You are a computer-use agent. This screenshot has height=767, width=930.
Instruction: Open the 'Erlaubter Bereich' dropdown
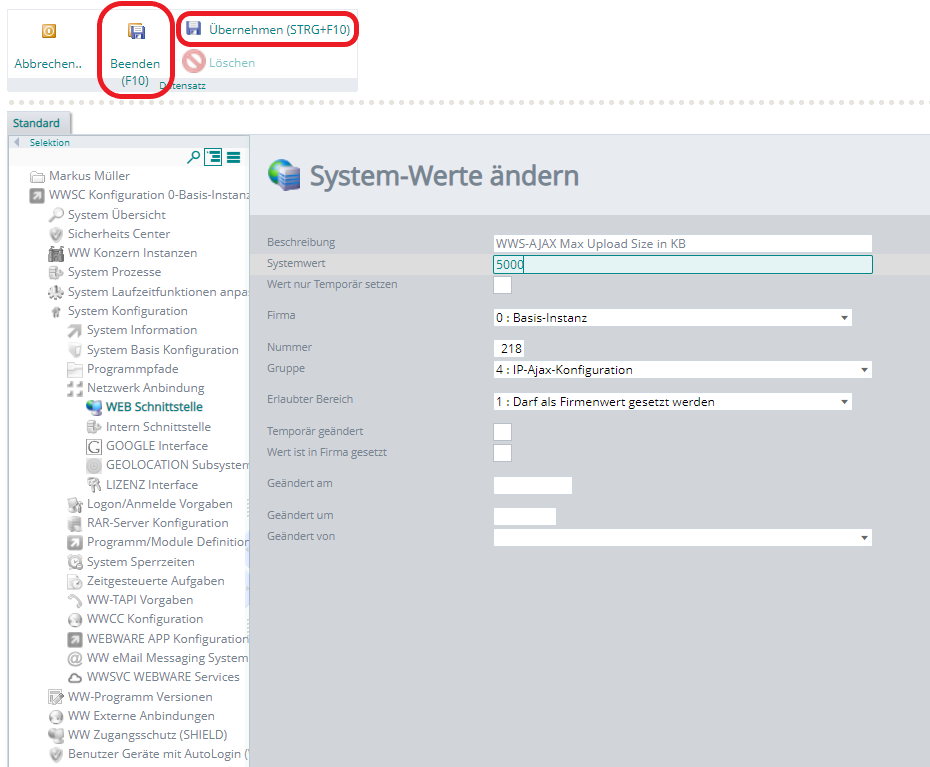pyautogui.click(x=672, y=402)
